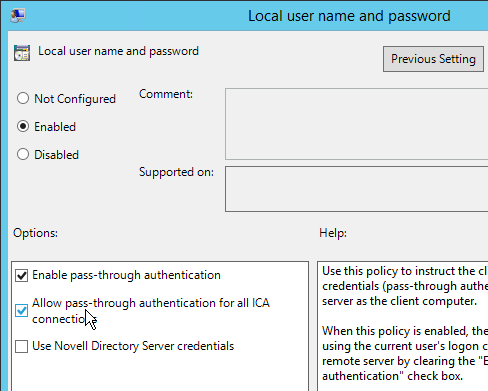
Task: Click the window title bar text
Action: (349, 16)
